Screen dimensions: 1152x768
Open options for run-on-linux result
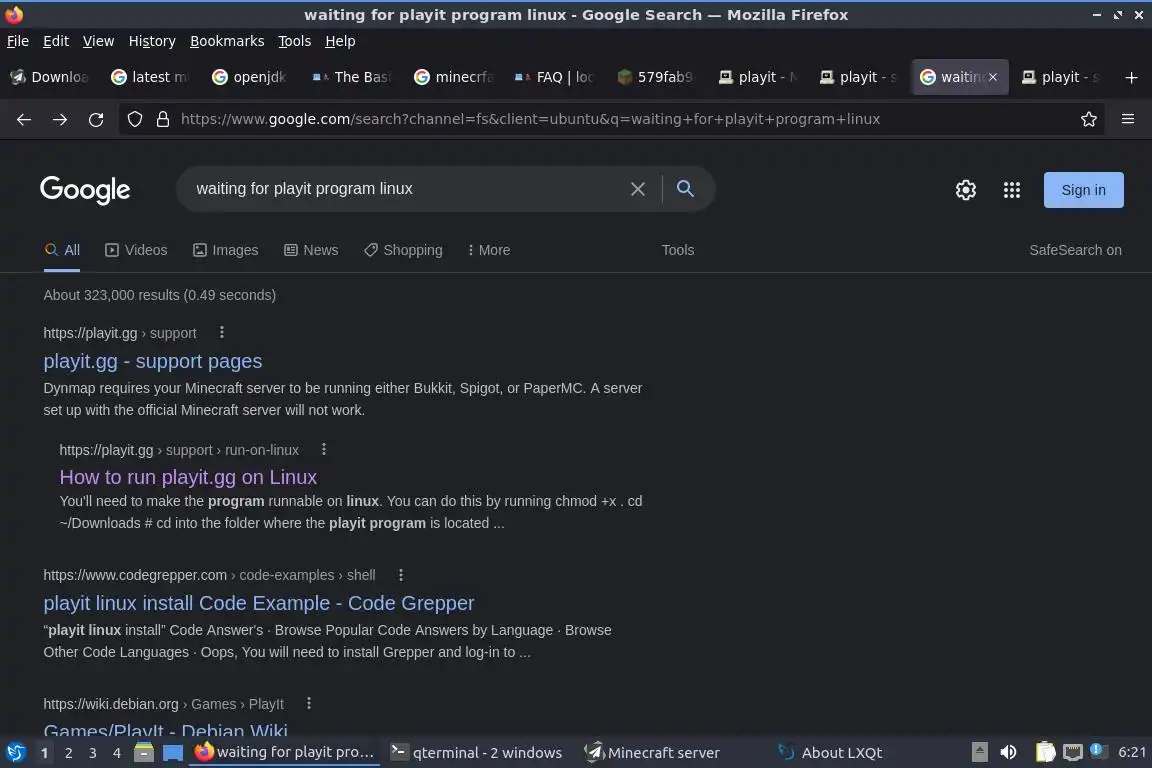pos(323,450)
